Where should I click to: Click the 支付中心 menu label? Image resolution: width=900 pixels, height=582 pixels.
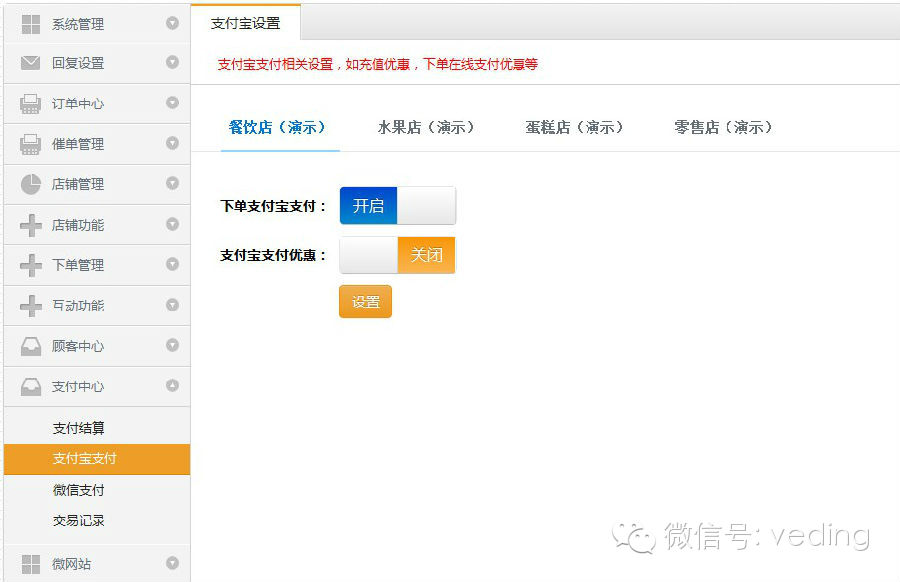78,386
